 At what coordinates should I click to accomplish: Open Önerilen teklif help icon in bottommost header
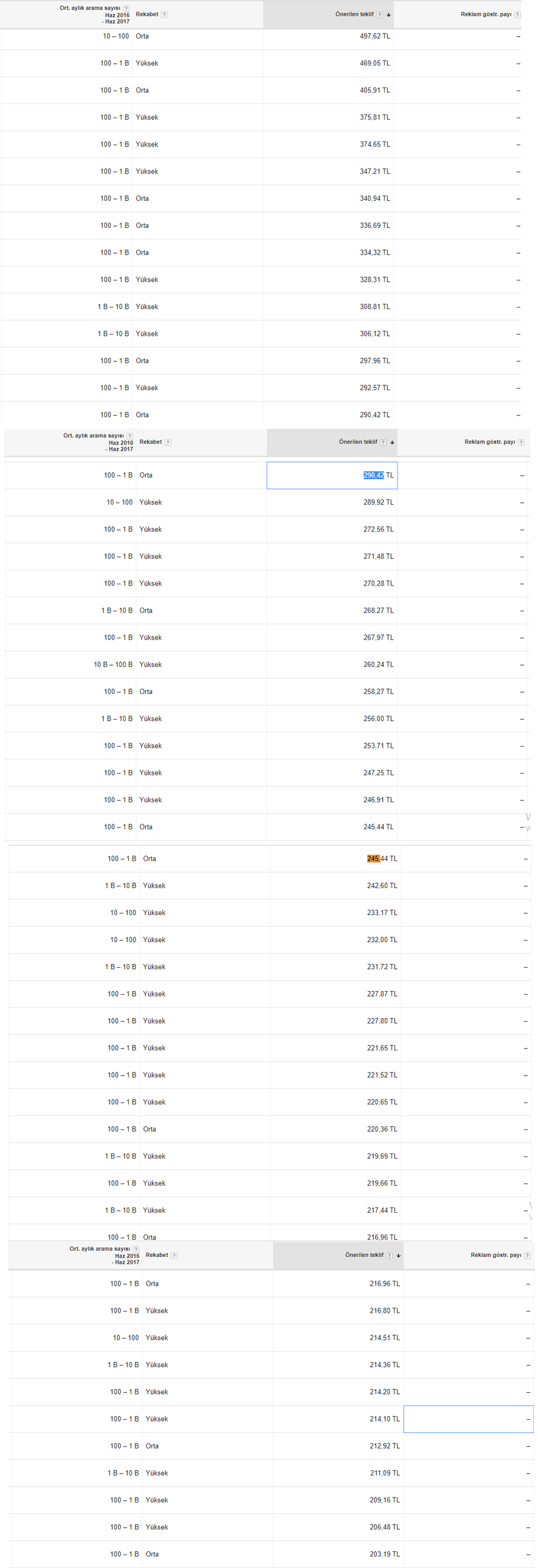[389, 1256]
